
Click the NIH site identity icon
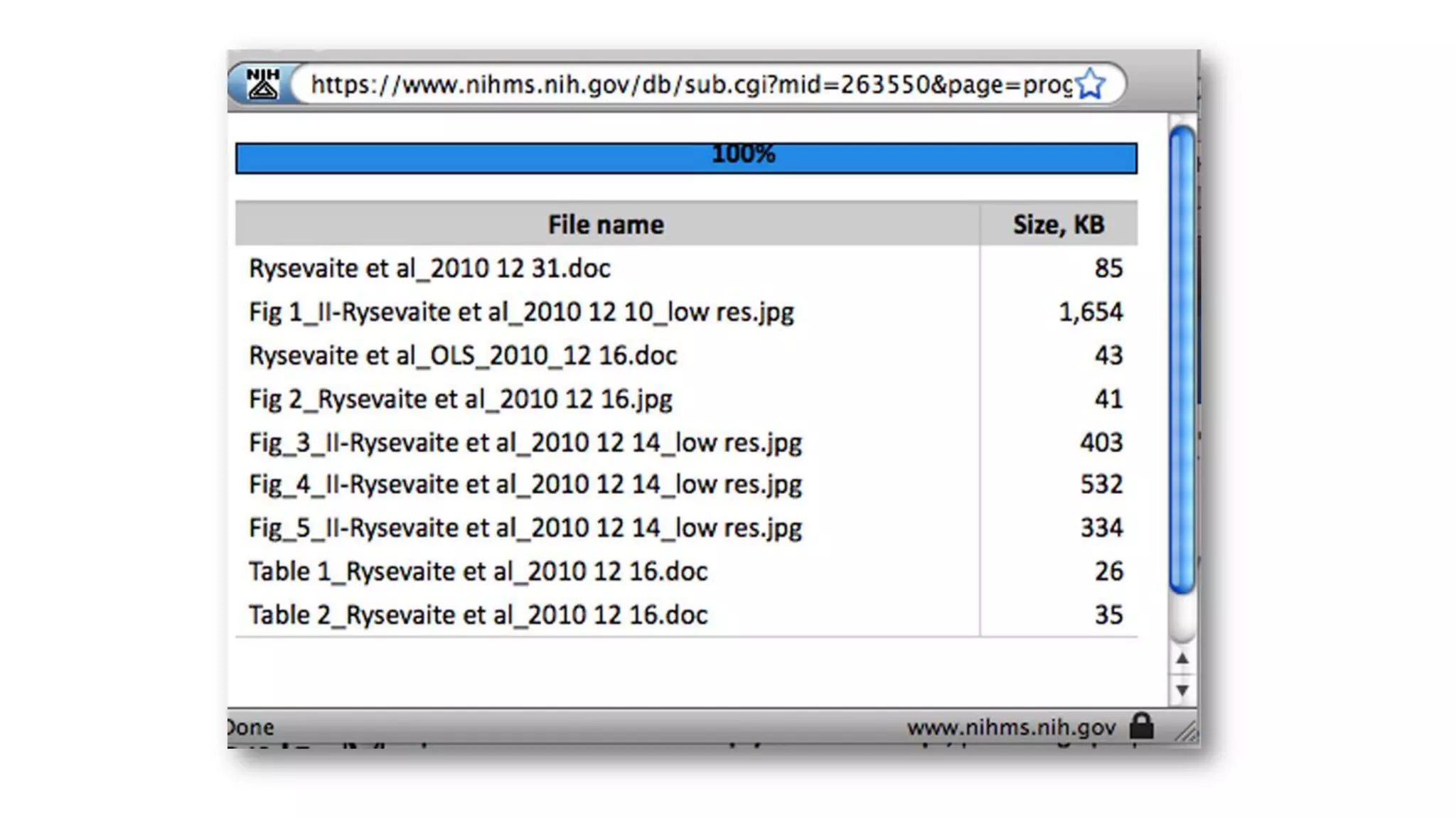262,84
